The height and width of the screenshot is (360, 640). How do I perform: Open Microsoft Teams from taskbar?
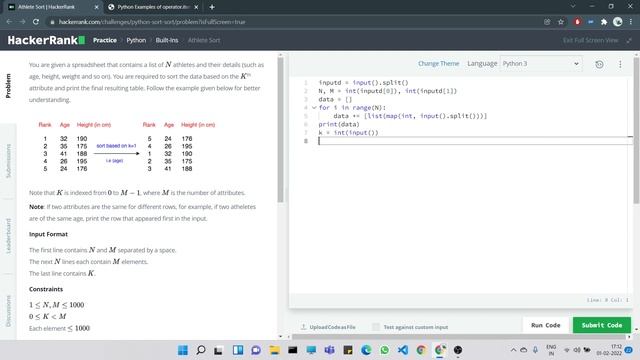coord(329,350)
